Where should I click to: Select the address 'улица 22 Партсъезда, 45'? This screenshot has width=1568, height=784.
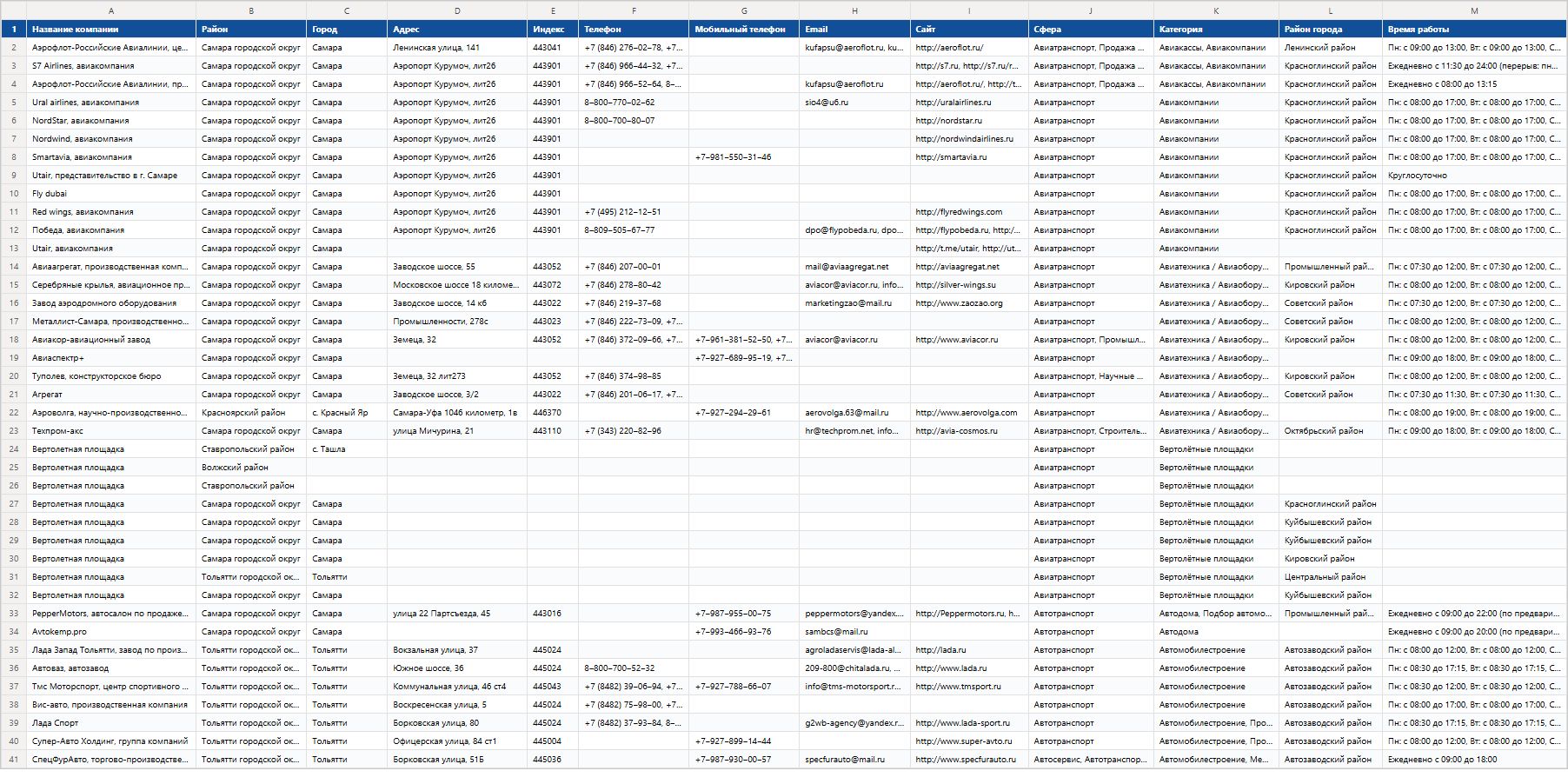click(x=457, y=614)
